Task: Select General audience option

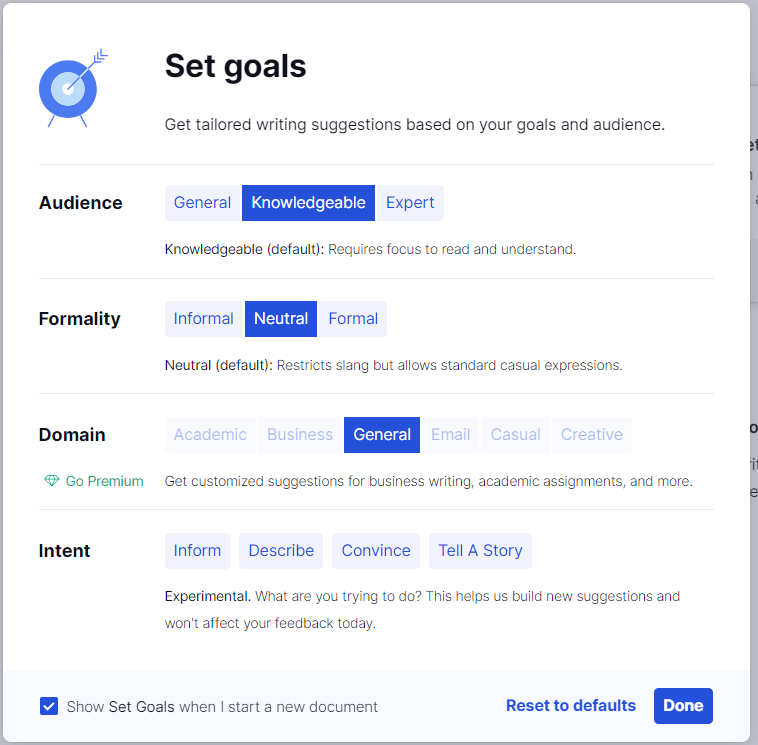Action: point(202,203)
